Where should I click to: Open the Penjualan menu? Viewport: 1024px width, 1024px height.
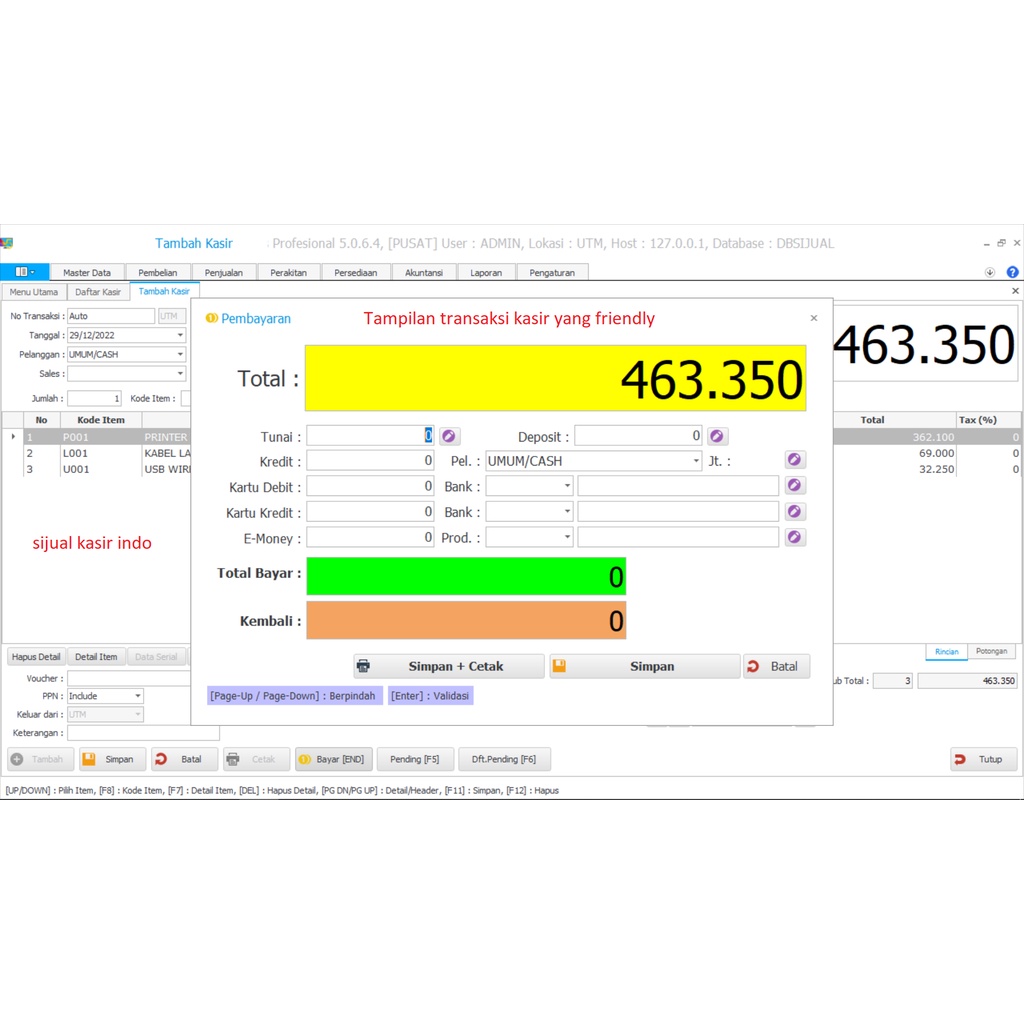click(x=224, y=272)
